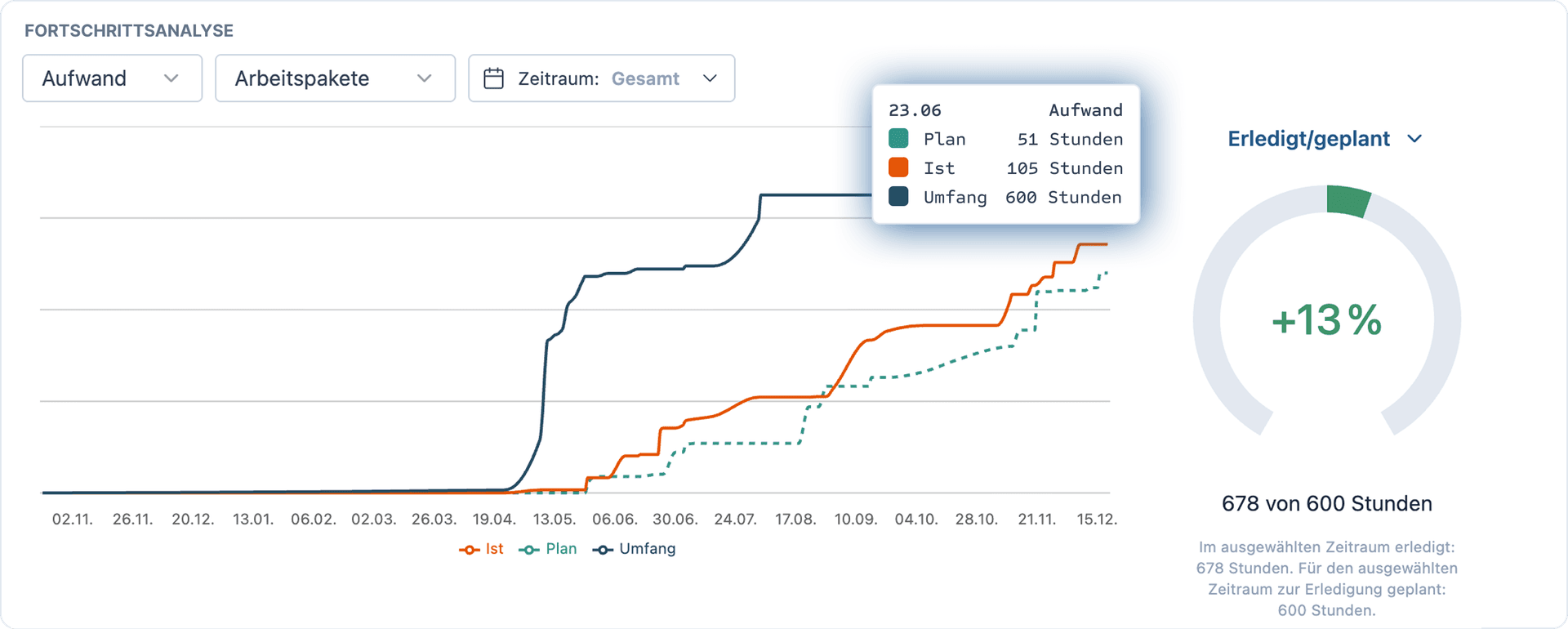Click the +13 % value in gauge

pos(1326,319)
